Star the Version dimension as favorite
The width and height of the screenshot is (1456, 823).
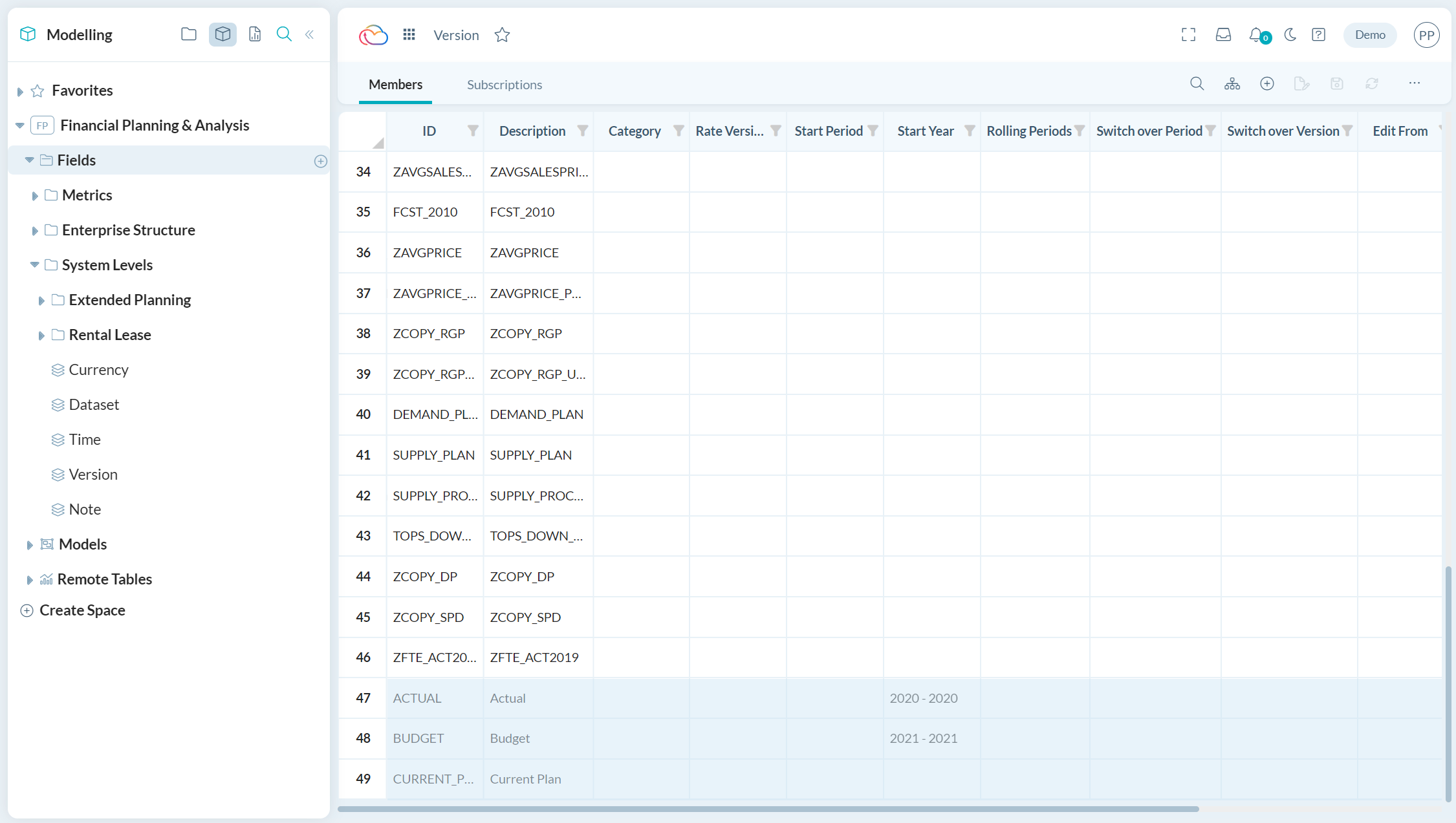502,35
